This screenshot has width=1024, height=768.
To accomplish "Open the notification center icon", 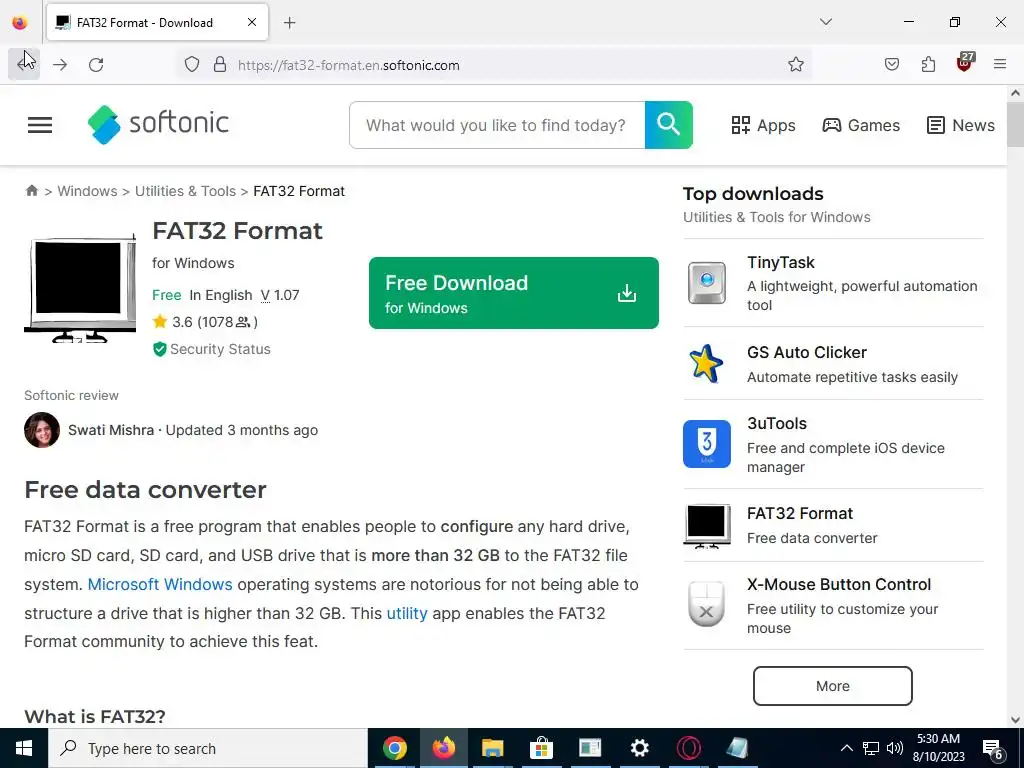I will tap(993, 749).
